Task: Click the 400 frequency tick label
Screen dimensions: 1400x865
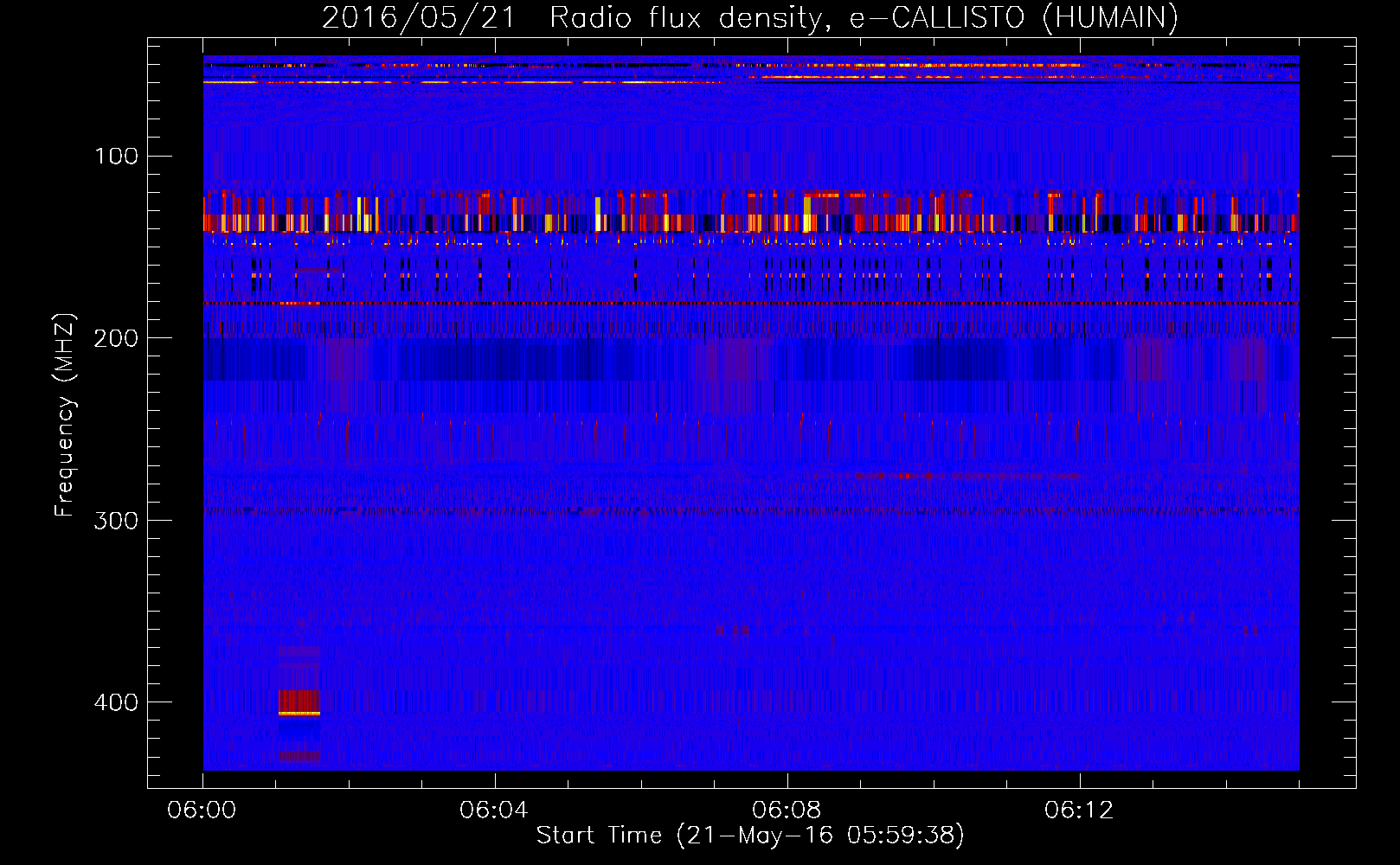Action: 116,702
